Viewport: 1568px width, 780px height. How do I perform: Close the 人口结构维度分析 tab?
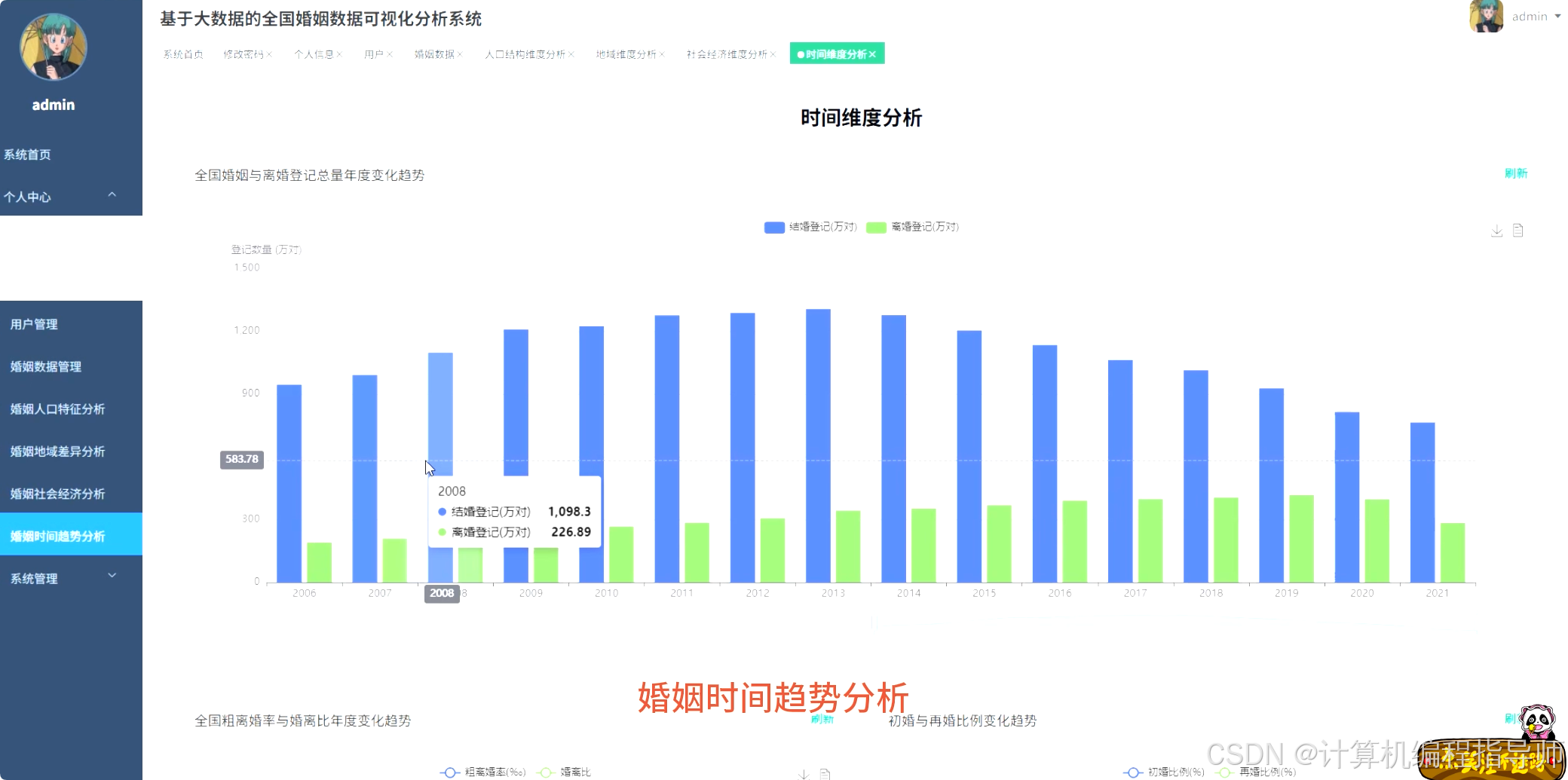[x=571, y=54]
